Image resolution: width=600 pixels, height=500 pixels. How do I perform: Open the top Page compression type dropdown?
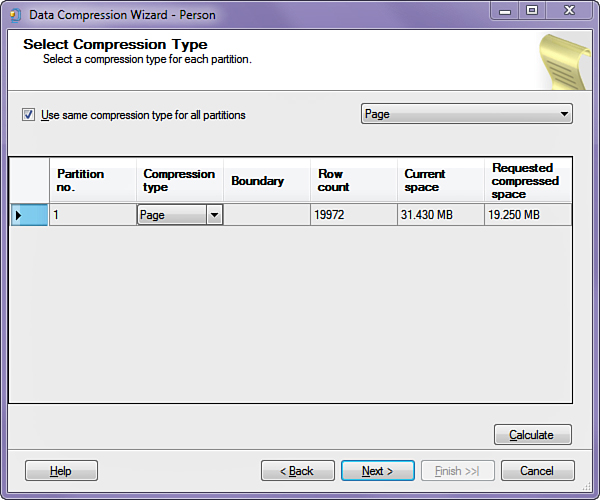(466, 114)
